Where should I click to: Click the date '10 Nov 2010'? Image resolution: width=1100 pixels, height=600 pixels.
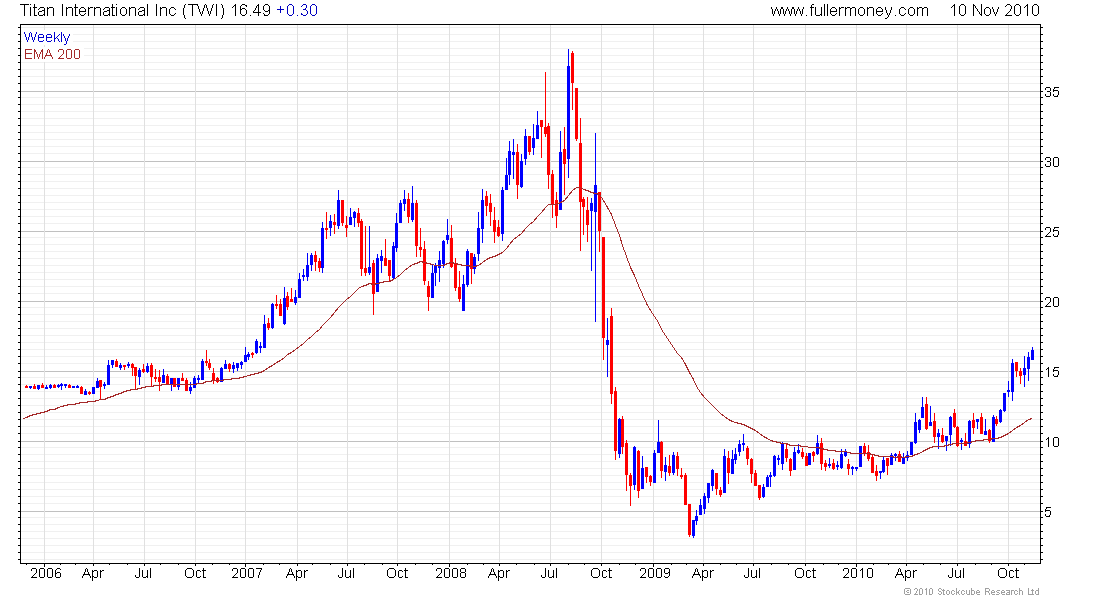pyautogui.click(x=995, y=11)
